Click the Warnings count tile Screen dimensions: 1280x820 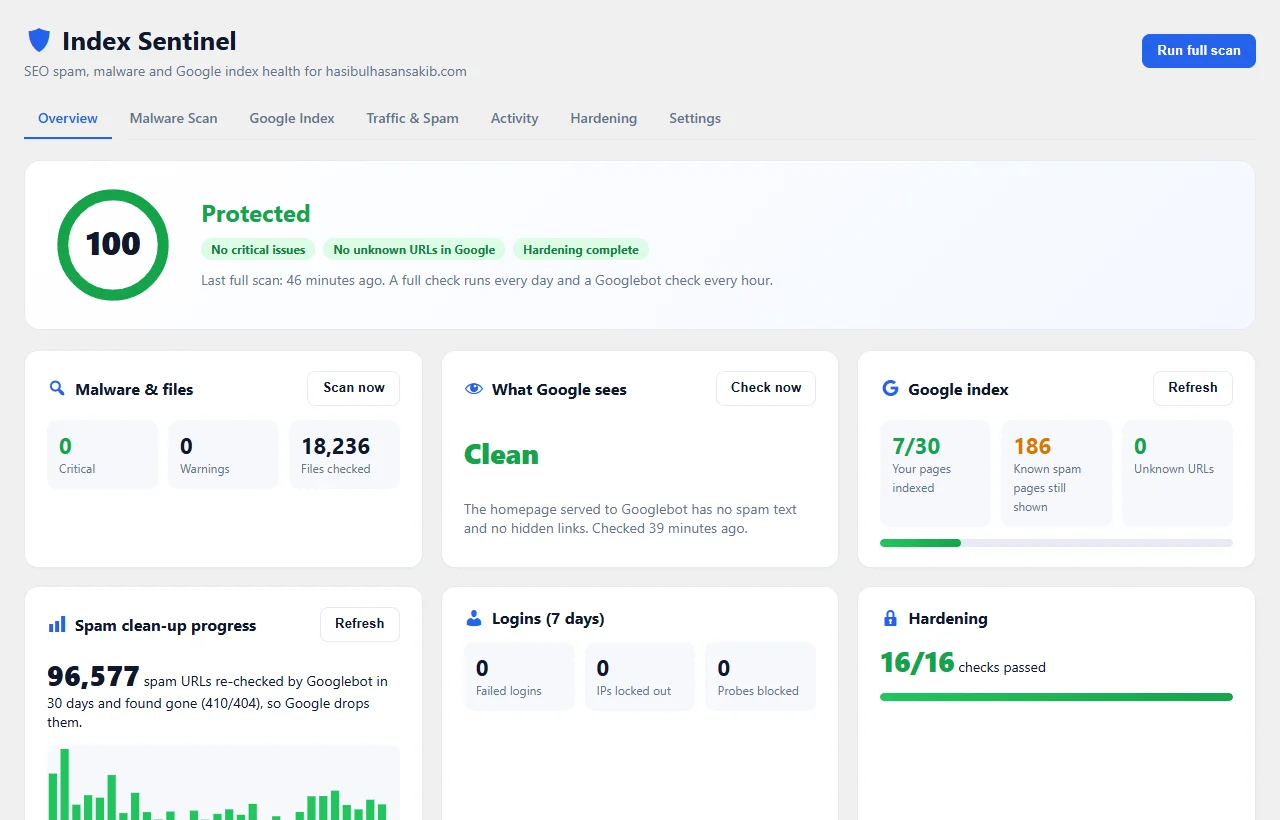[223, 455]
